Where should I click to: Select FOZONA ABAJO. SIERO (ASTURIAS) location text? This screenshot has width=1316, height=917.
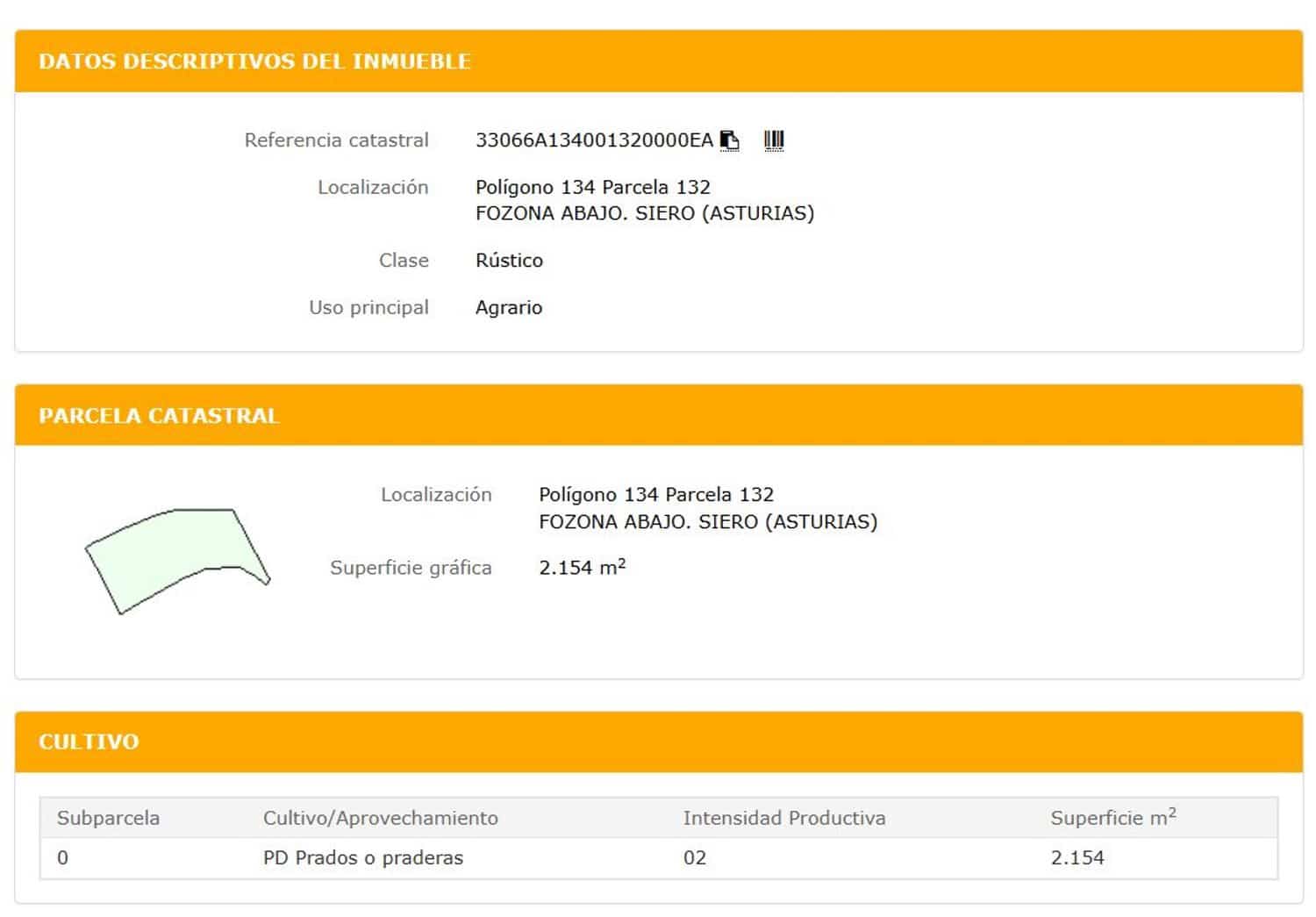pos(645,212)
